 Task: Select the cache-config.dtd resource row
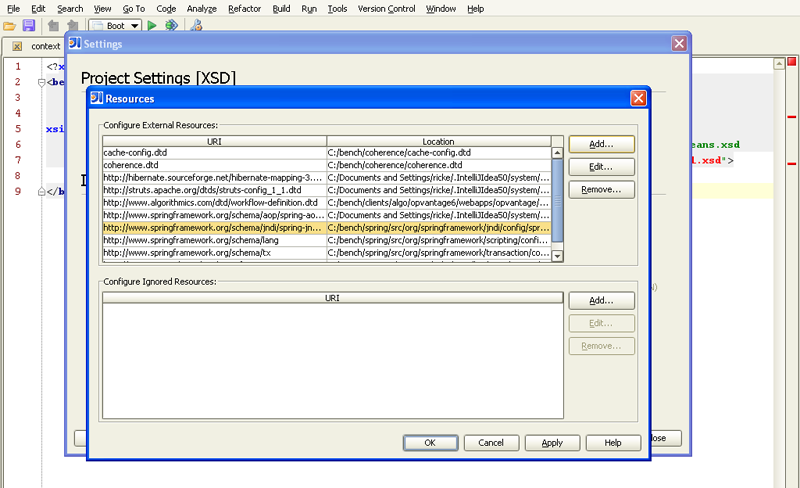(214, 153)
